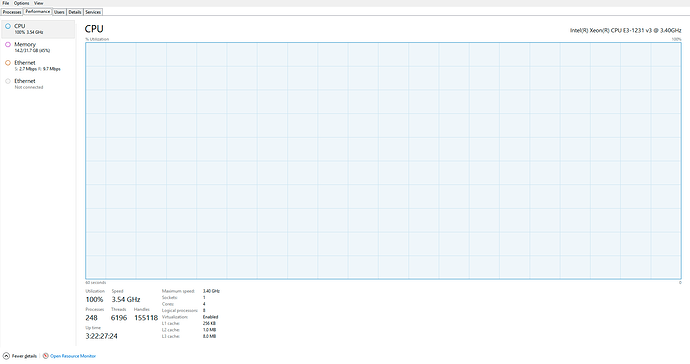Click the blue CPU circle icon
This screenshot has width=690, height=364.
coord(8,26)
